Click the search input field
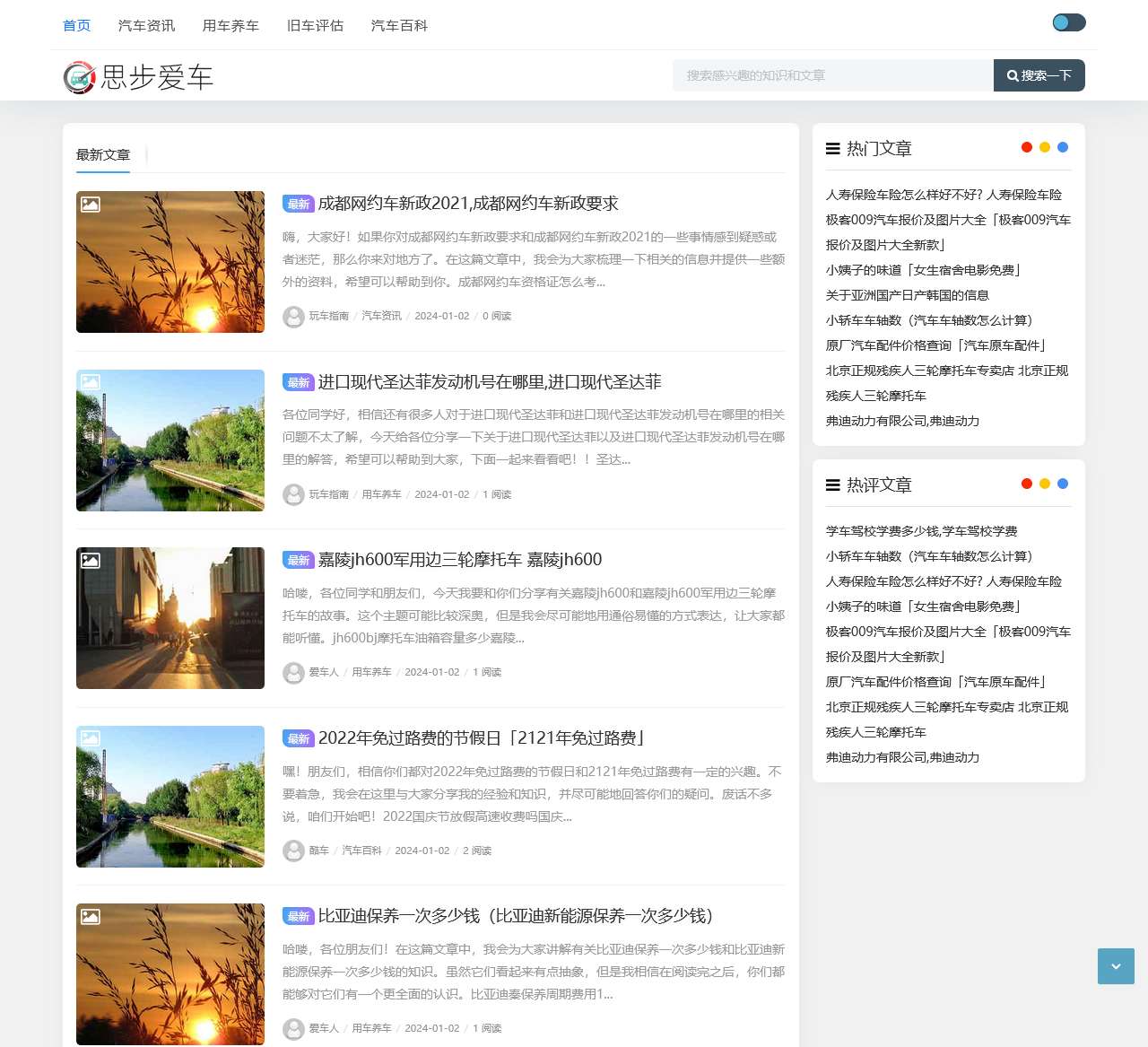The image size is (1148, 1047). (832, 76)
